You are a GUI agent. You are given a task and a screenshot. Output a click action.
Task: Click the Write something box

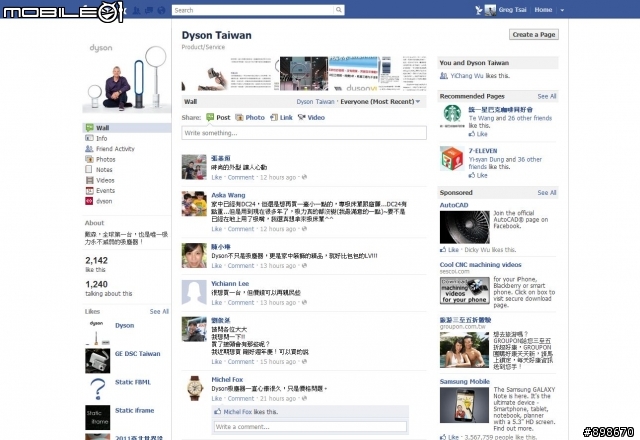pyautogui.click(x=304, y=133)
